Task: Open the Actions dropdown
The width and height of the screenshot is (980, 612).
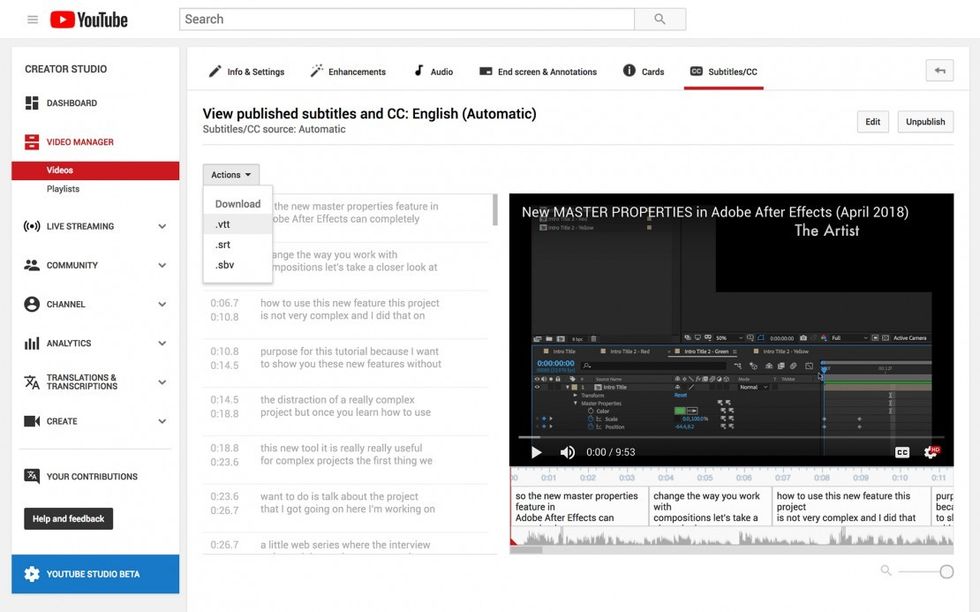Action: (231, 175)
